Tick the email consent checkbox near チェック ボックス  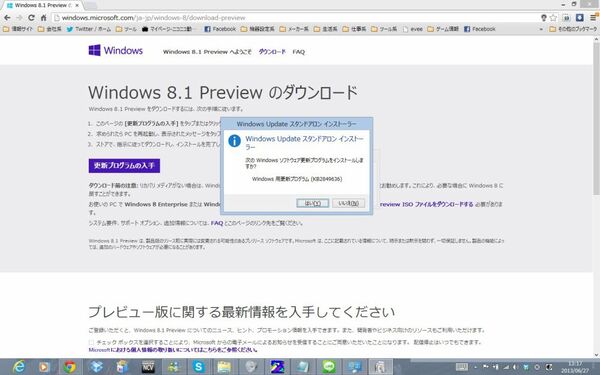tap(91, 342)
